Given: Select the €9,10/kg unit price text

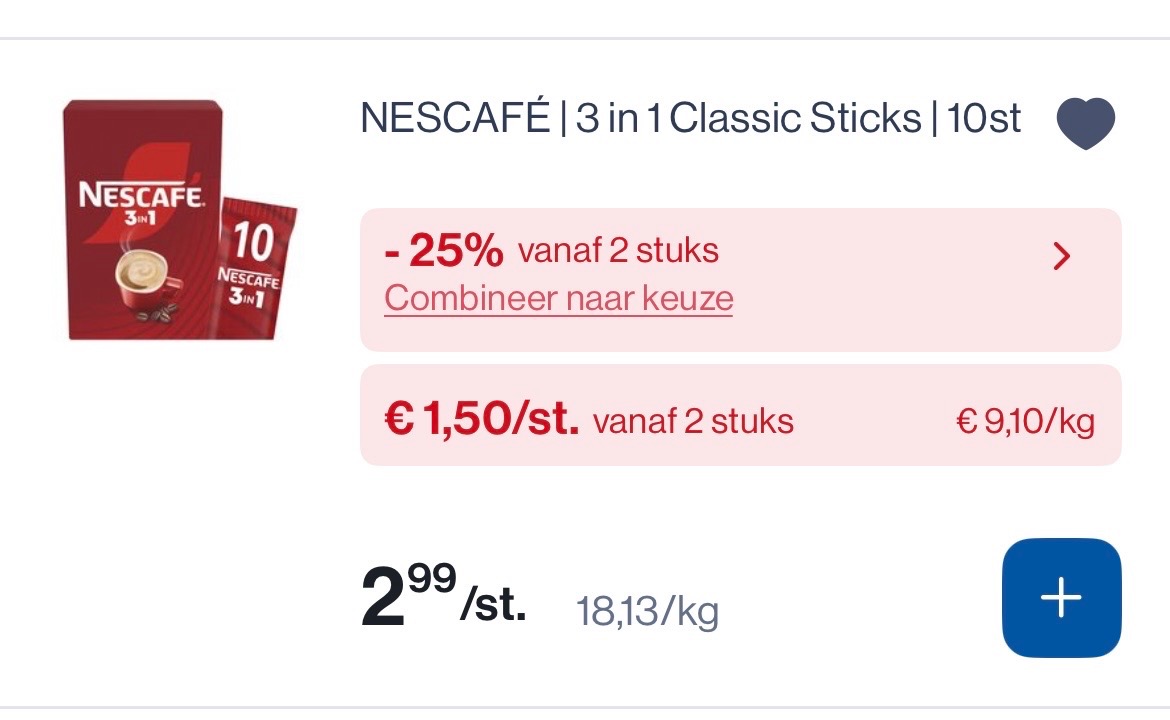Looking at the screenshot, I should [1026, 420].
